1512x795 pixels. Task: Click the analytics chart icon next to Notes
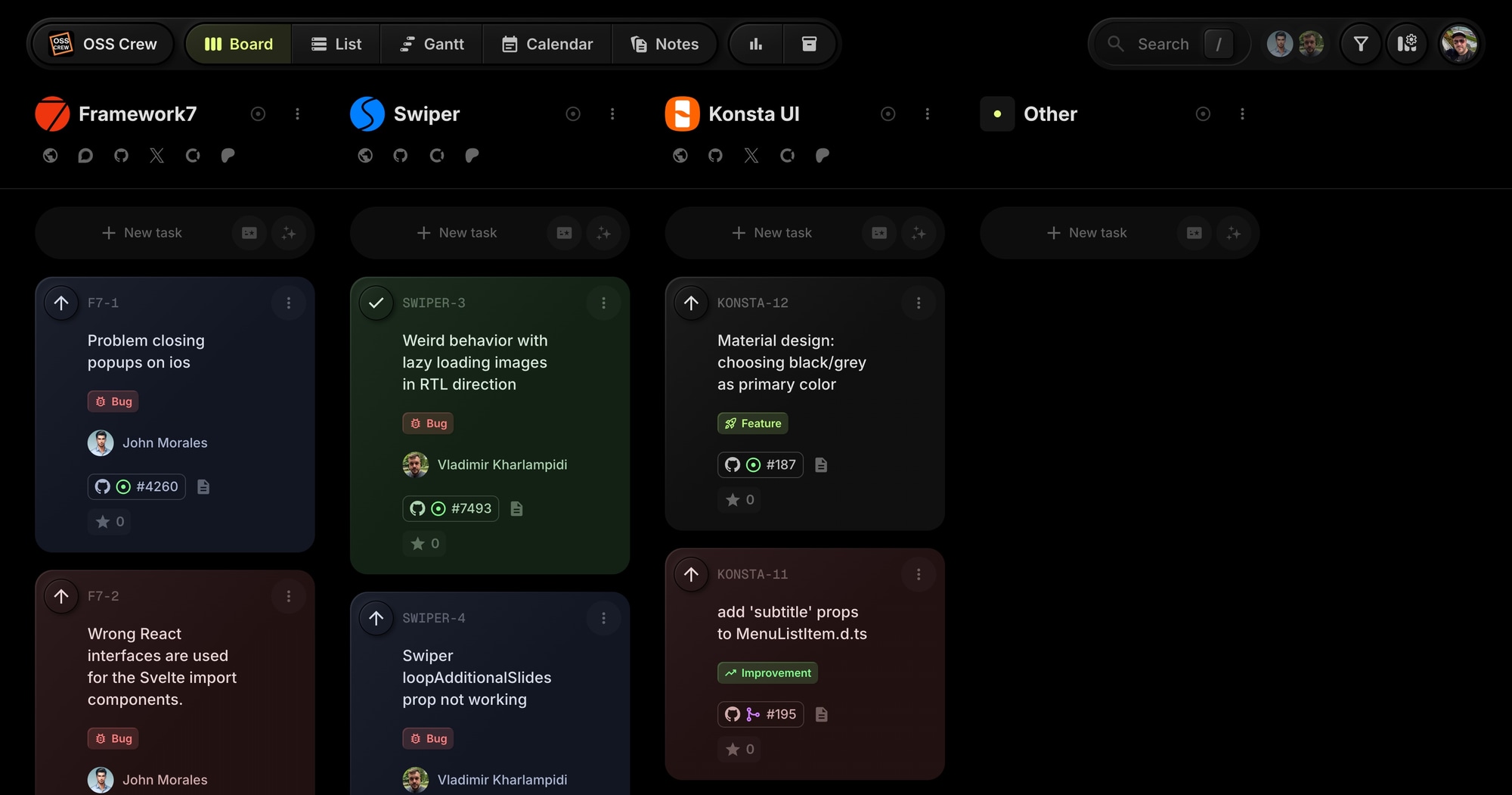[754, 43]
